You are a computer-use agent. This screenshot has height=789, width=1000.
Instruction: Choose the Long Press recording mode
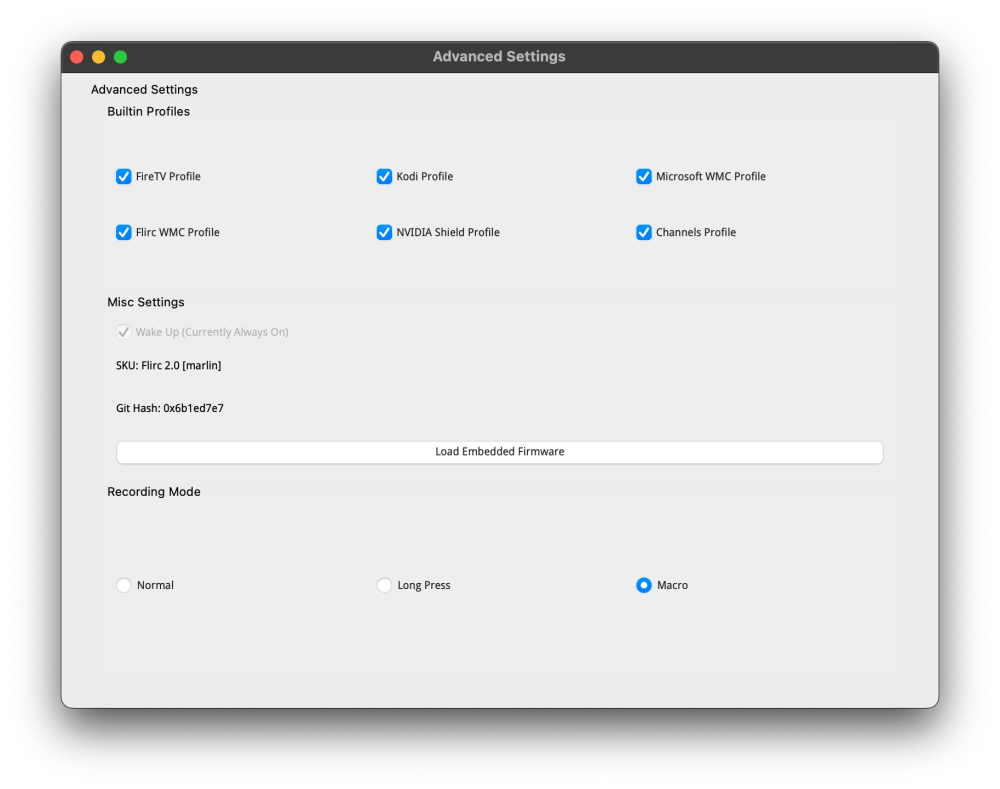[384, 585]
